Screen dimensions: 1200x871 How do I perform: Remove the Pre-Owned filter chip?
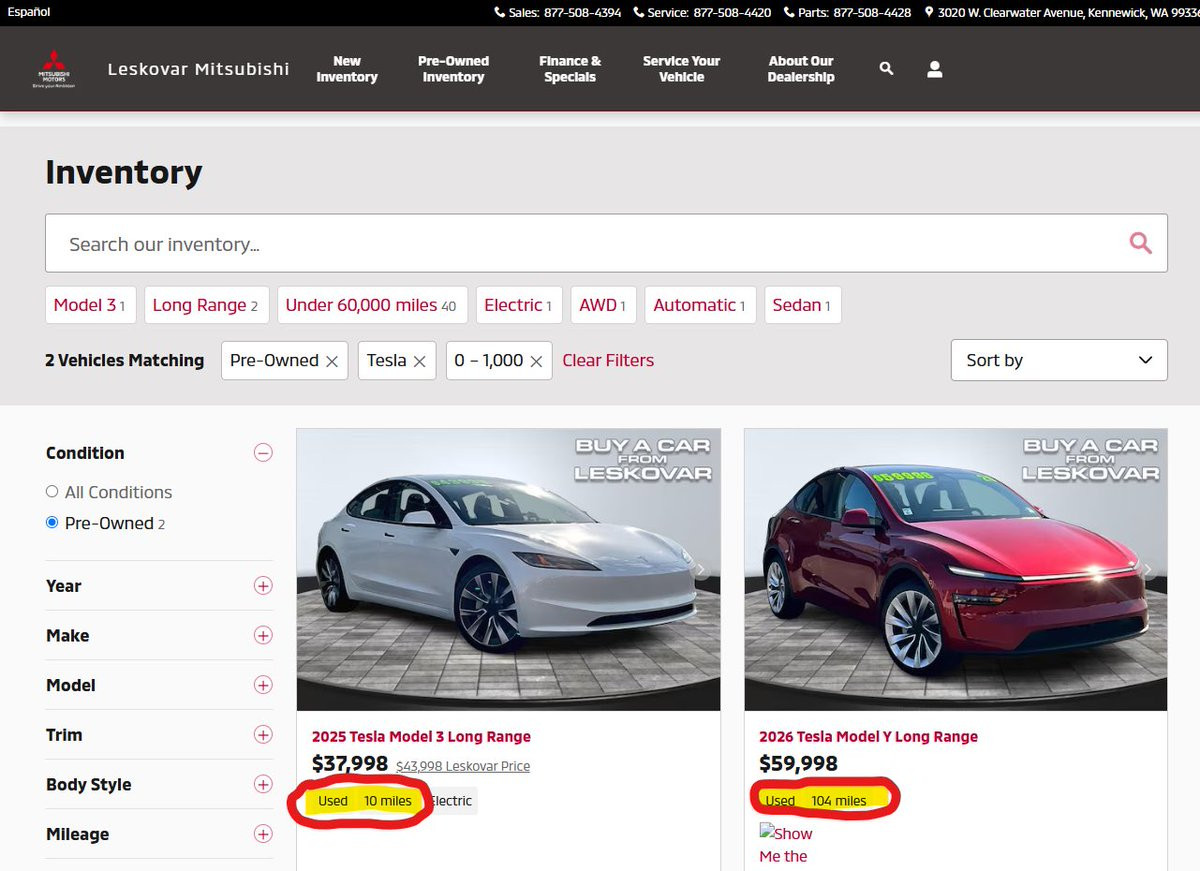tap(332, 362)
